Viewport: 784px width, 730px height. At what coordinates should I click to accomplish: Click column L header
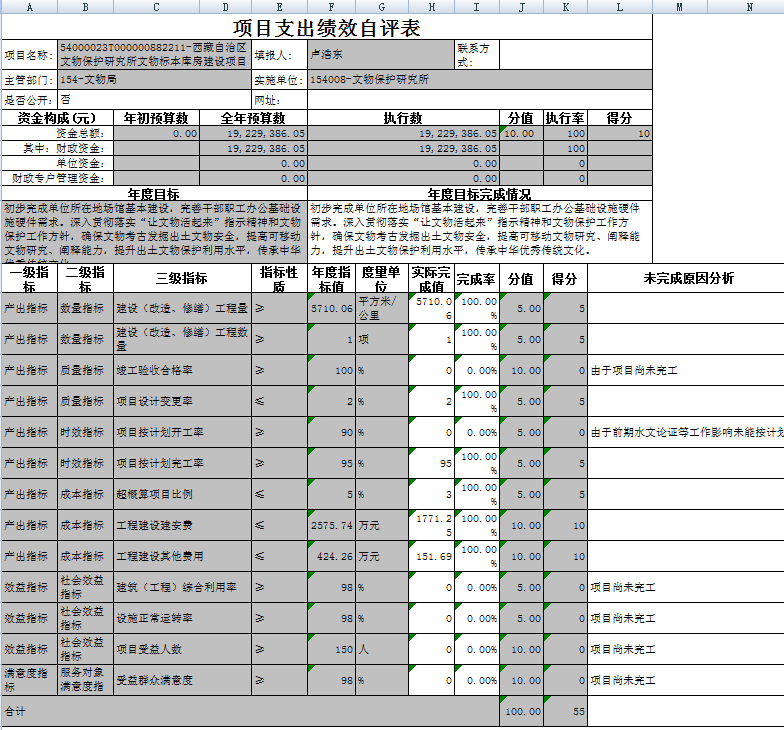(619, 7)
